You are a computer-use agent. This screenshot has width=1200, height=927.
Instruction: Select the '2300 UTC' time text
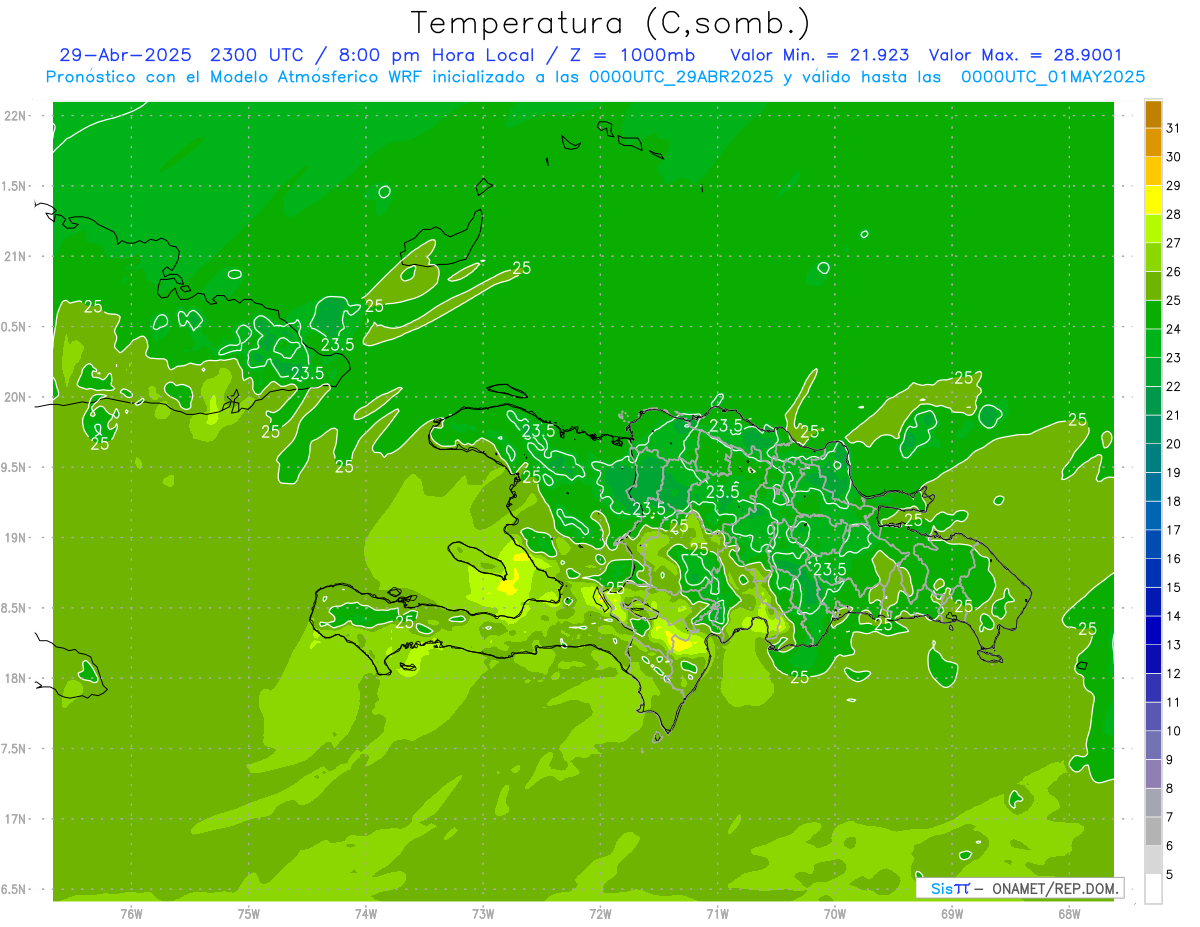258,55
